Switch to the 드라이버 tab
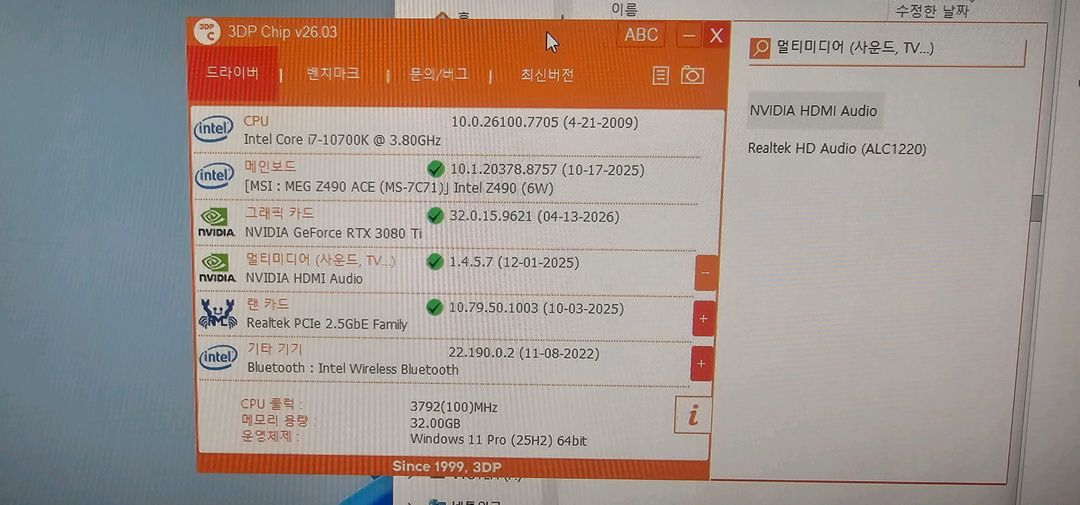This screenshot has width=1080, height=505. (232, 74)
